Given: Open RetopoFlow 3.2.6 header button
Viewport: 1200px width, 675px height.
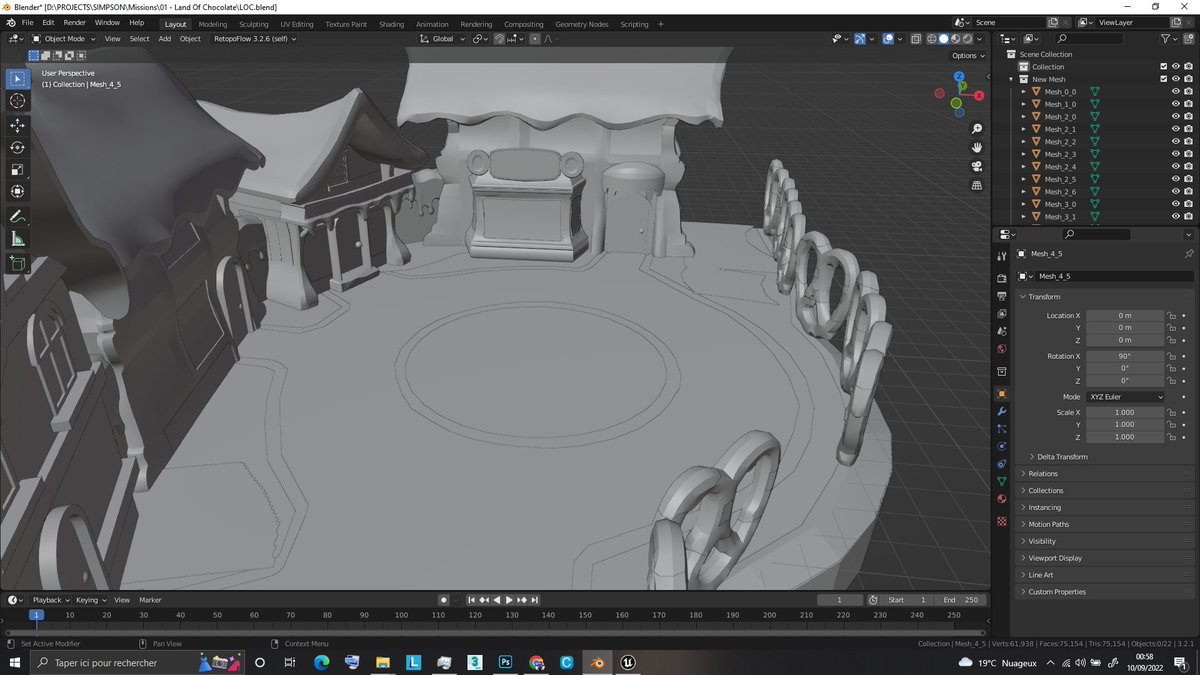Looking at the screenshot, I should [x=250, y=39].
